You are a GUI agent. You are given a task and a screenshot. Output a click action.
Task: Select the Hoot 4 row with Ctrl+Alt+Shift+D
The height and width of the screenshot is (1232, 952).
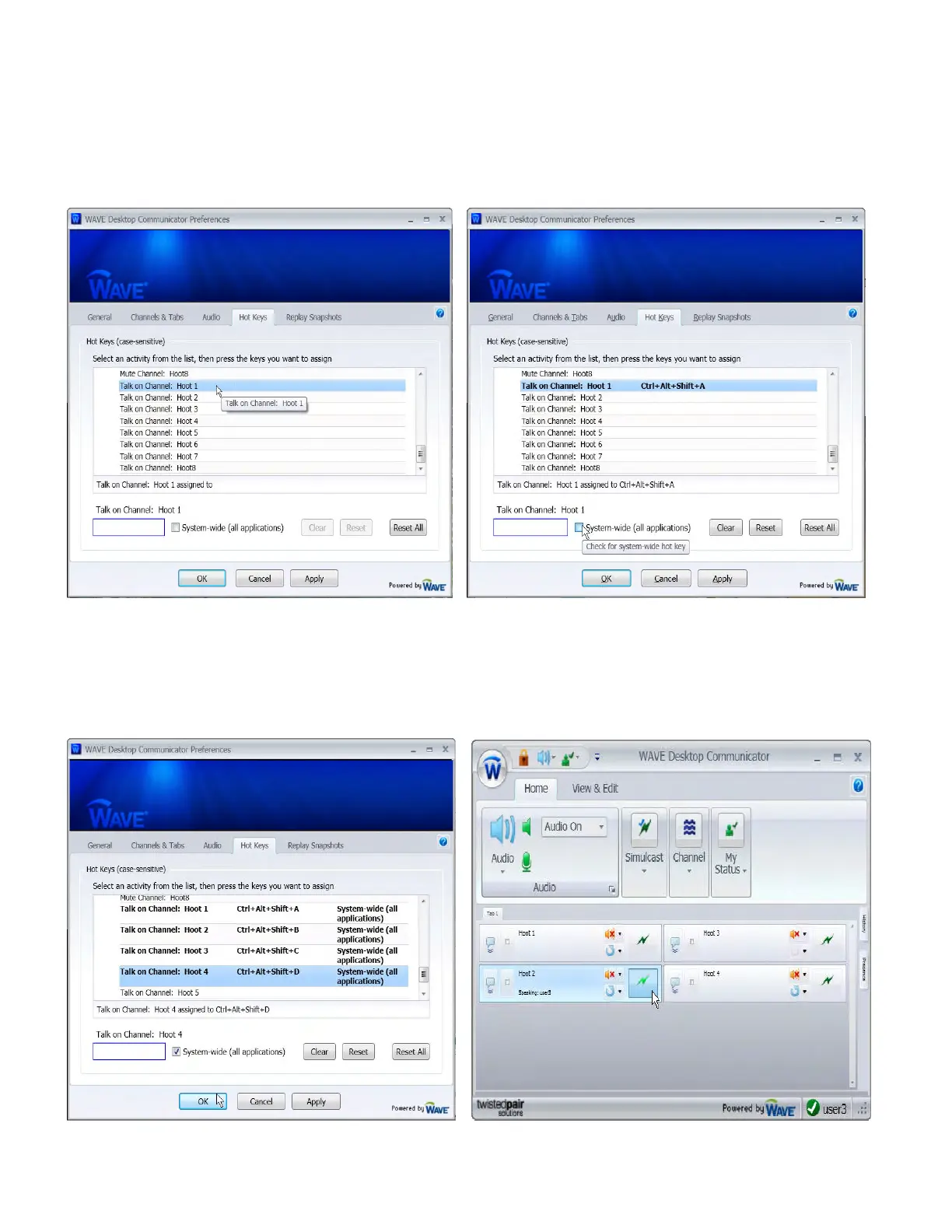263,976
